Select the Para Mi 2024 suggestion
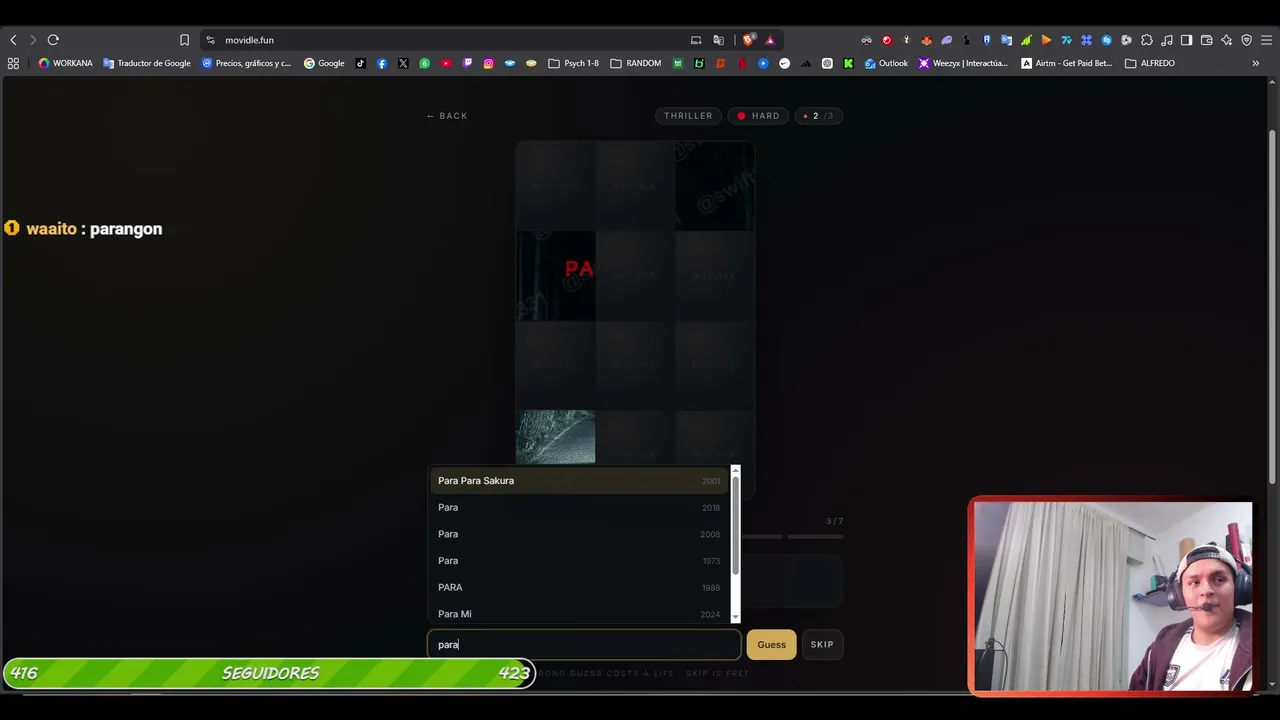 [x=579, y=614]
